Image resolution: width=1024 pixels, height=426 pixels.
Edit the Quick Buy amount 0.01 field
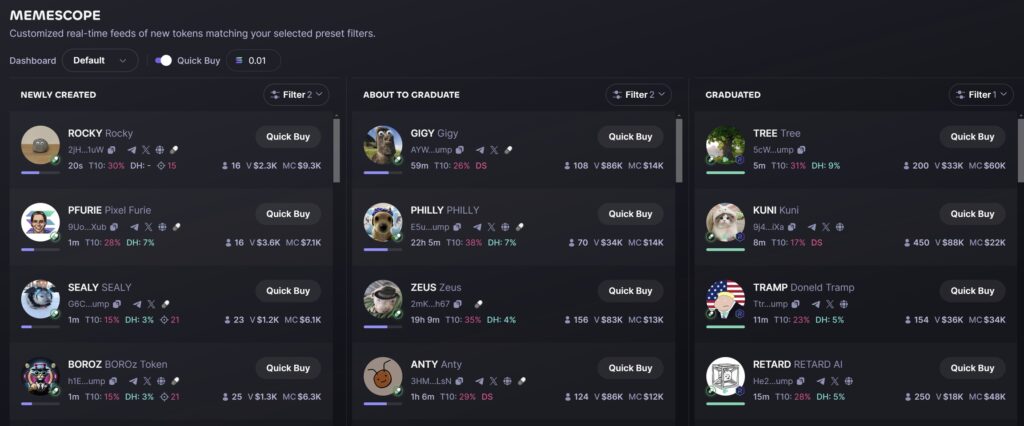[x=253, y=60]
